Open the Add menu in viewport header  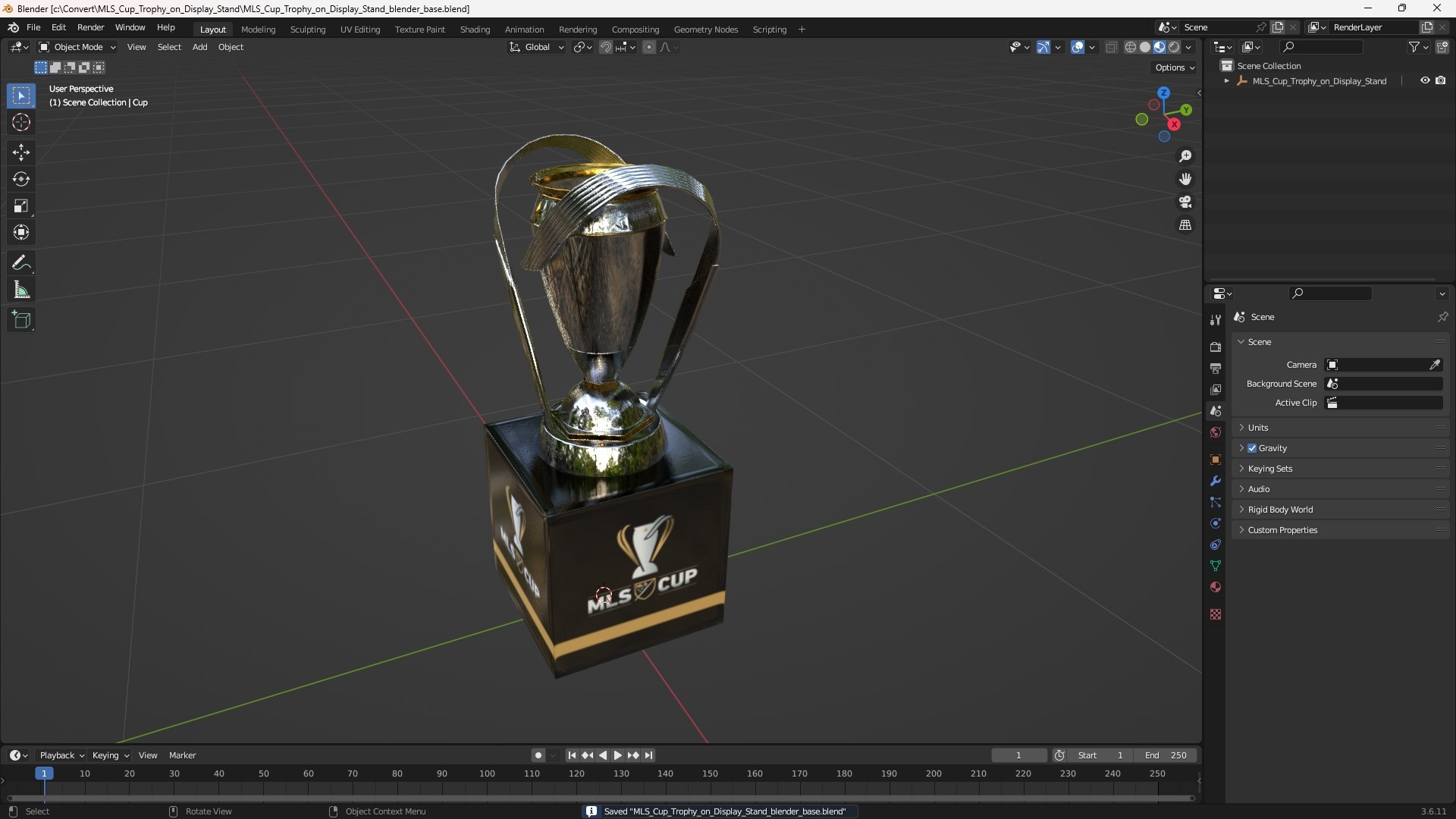(199, 47)
